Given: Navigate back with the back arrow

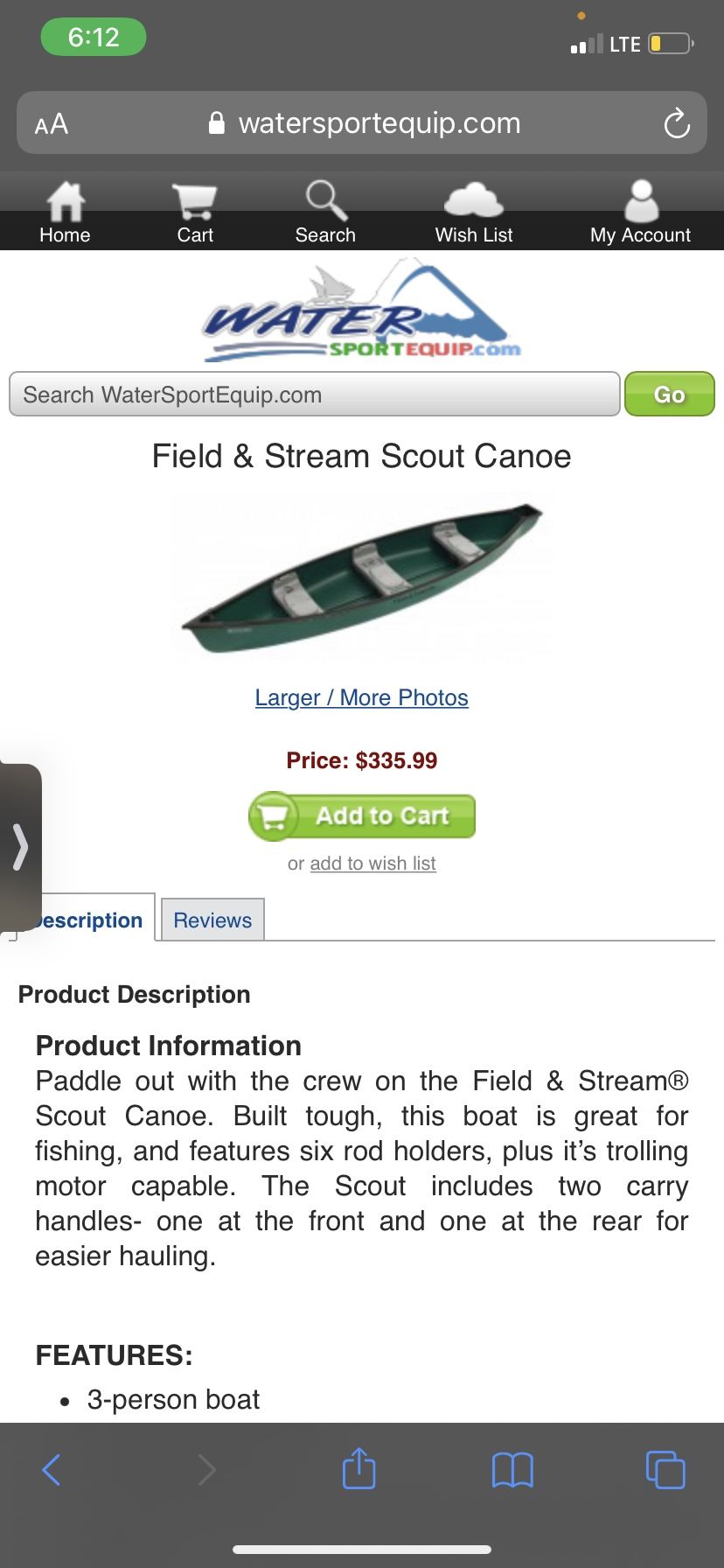Looking at the screenshot, I should point(52,1469).
